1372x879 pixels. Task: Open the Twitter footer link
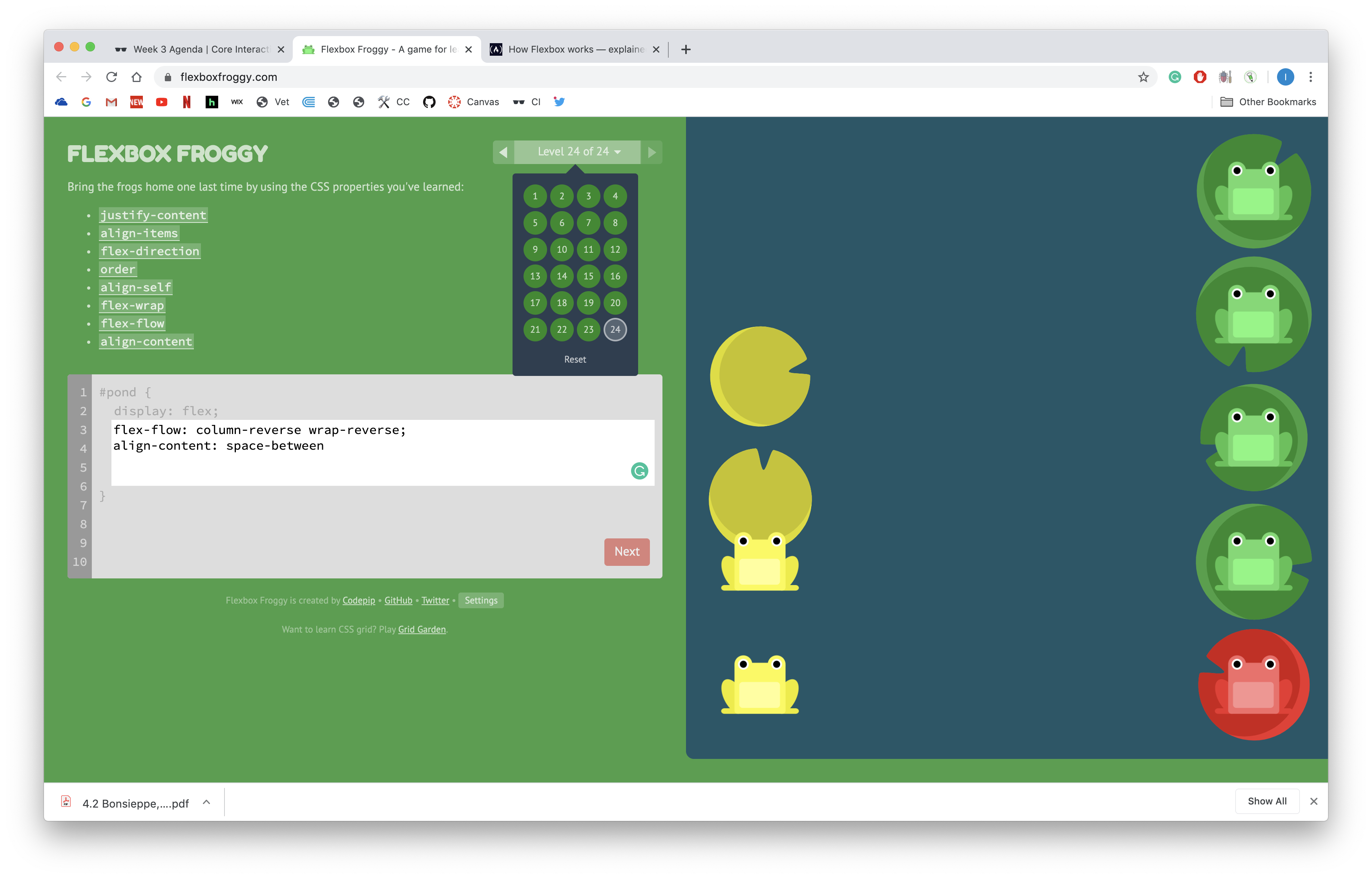[436, 600]
